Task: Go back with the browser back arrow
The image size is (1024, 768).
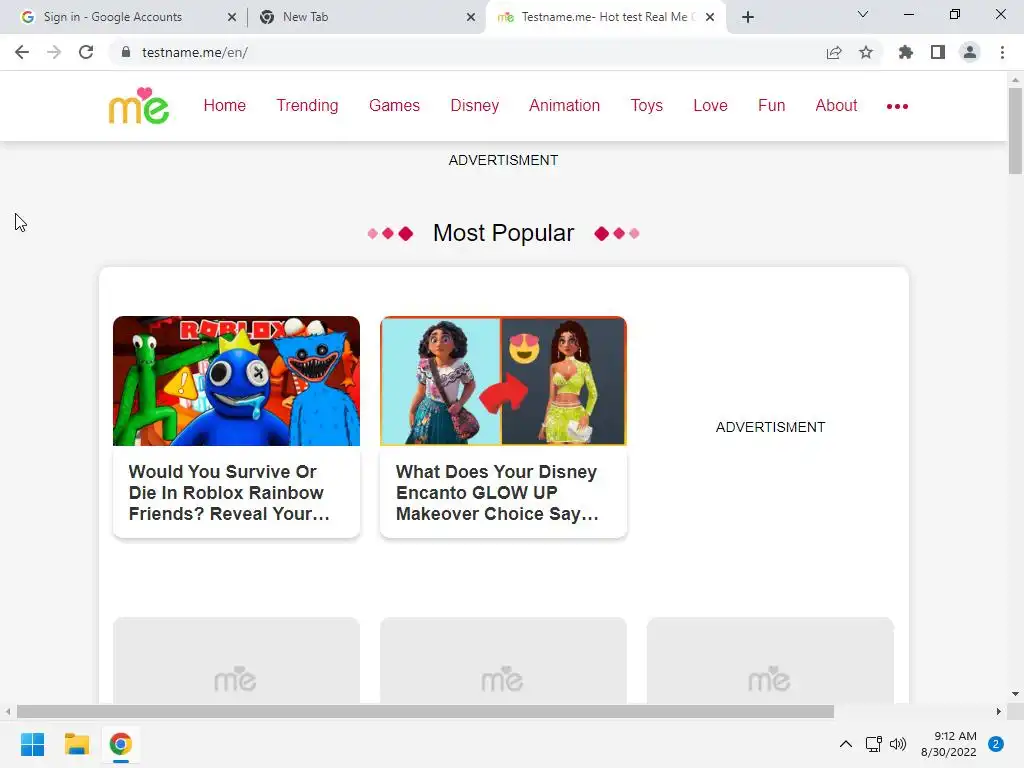Action: 22,52
